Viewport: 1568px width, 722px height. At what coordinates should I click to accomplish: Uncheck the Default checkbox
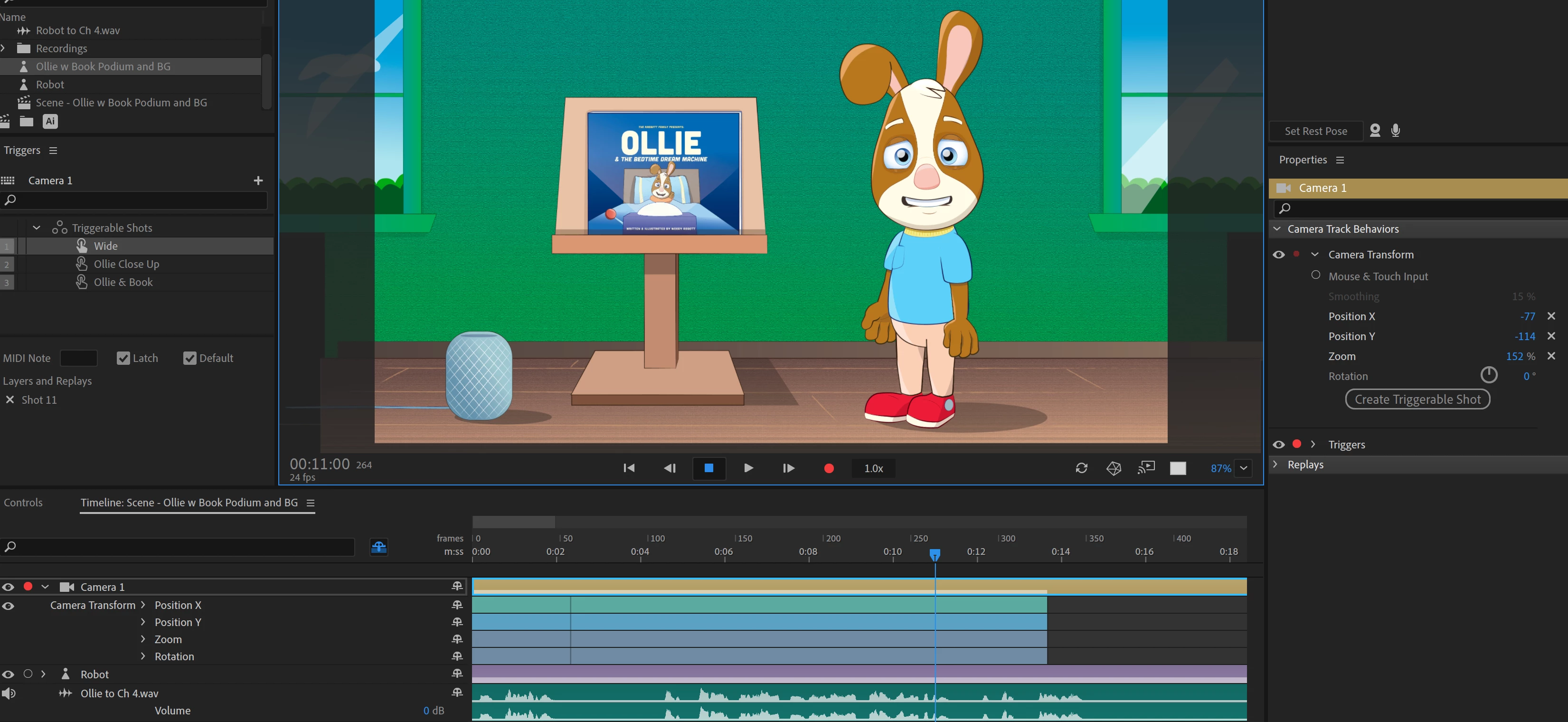[189, 358]
